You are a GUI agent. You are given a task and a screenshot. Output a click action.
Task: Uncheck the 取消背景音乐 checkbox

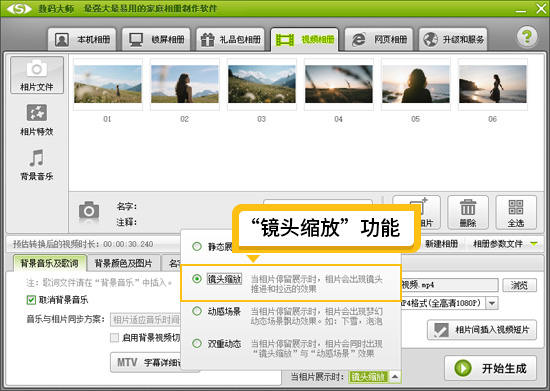point(31,300)
